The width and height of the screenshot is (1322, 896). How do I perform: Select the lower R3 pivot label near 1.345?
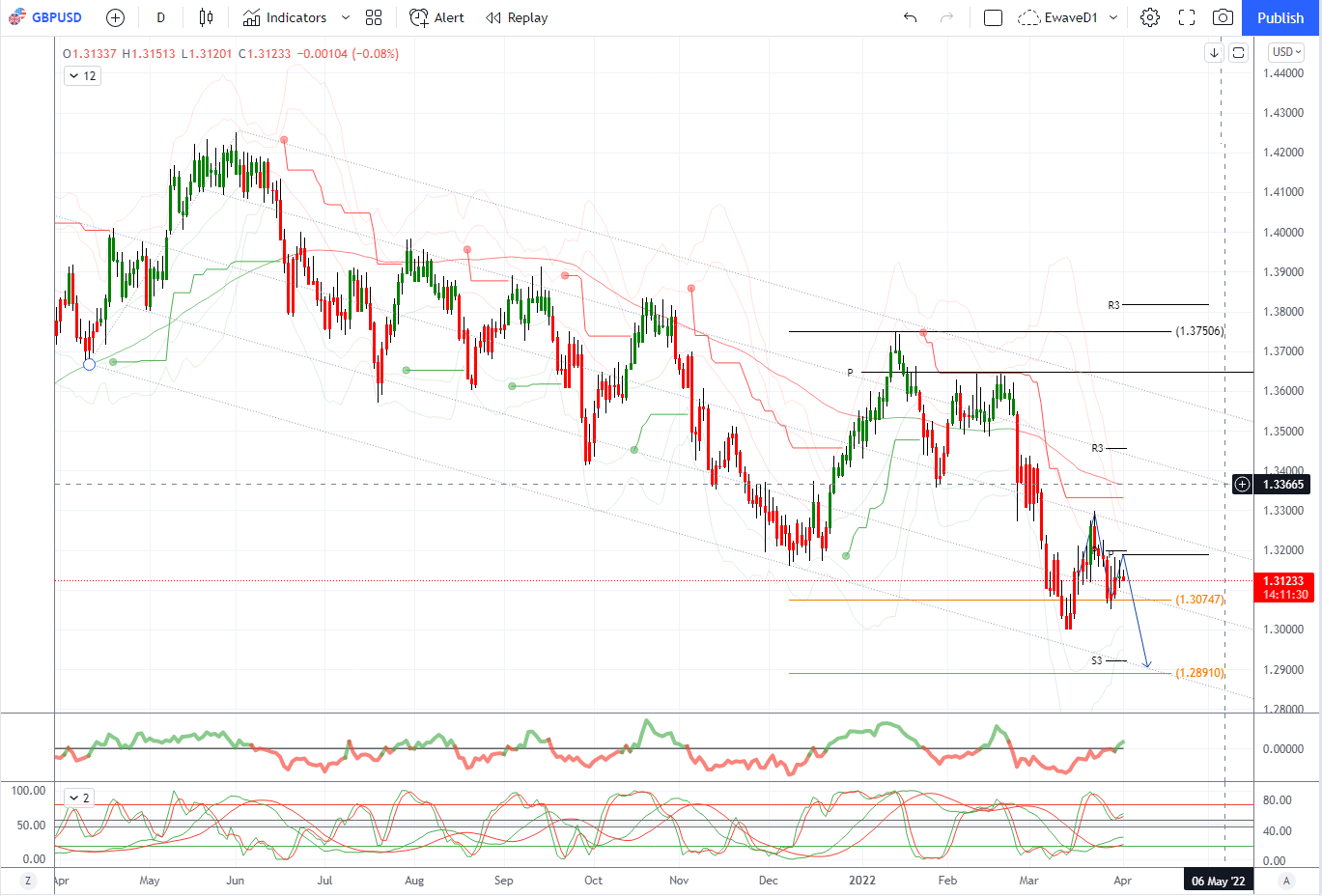[1097, 448]
